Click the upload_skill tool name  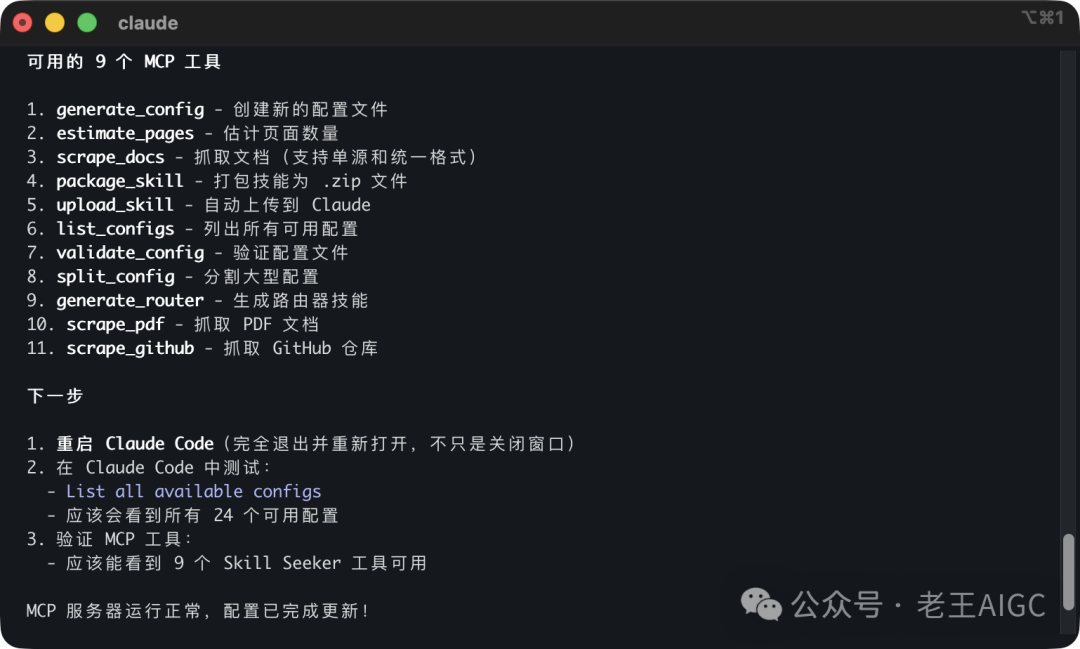tap(115, 205)
